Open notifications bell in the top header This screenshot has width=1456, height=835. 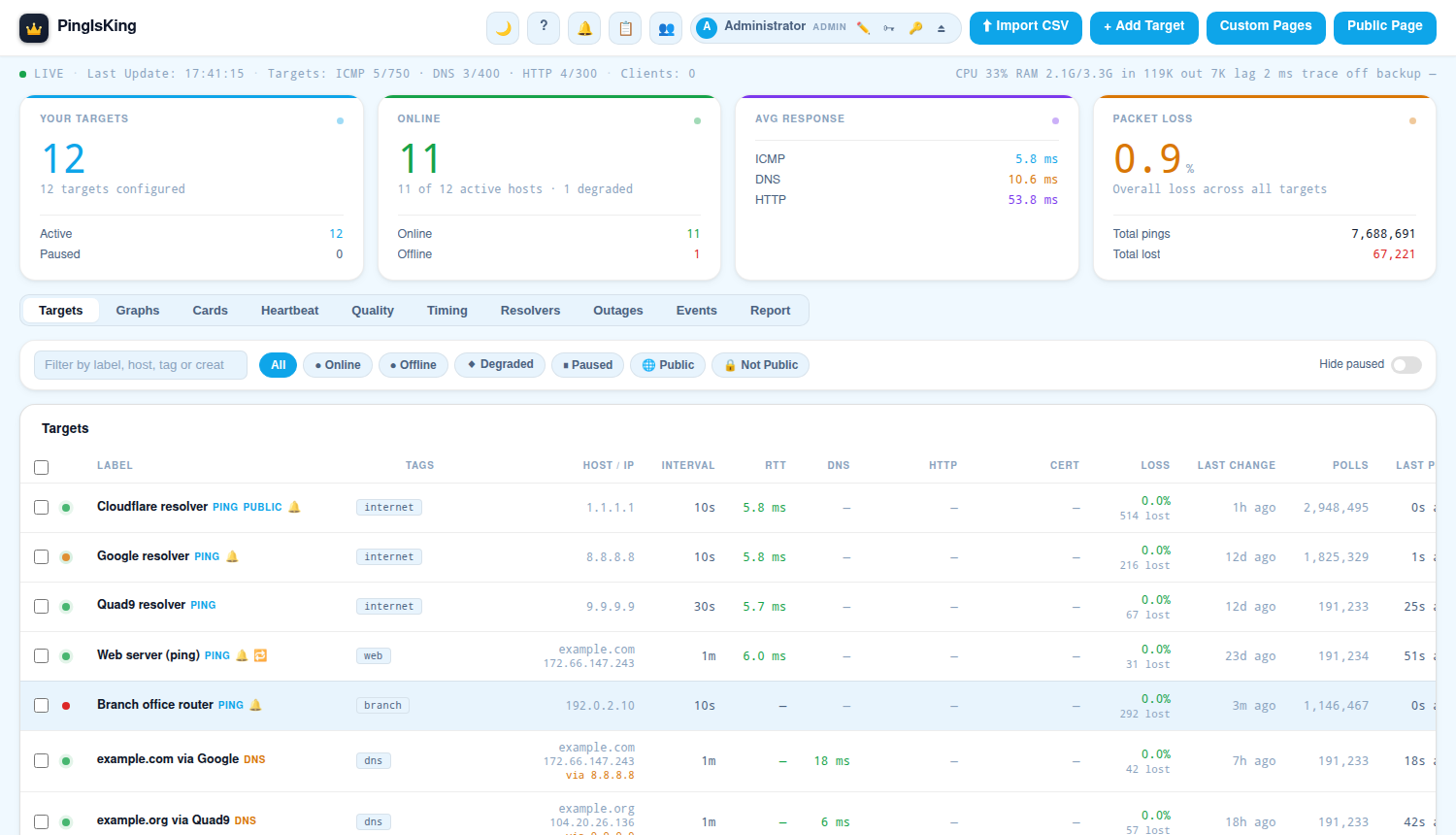[x=584, y=28]
